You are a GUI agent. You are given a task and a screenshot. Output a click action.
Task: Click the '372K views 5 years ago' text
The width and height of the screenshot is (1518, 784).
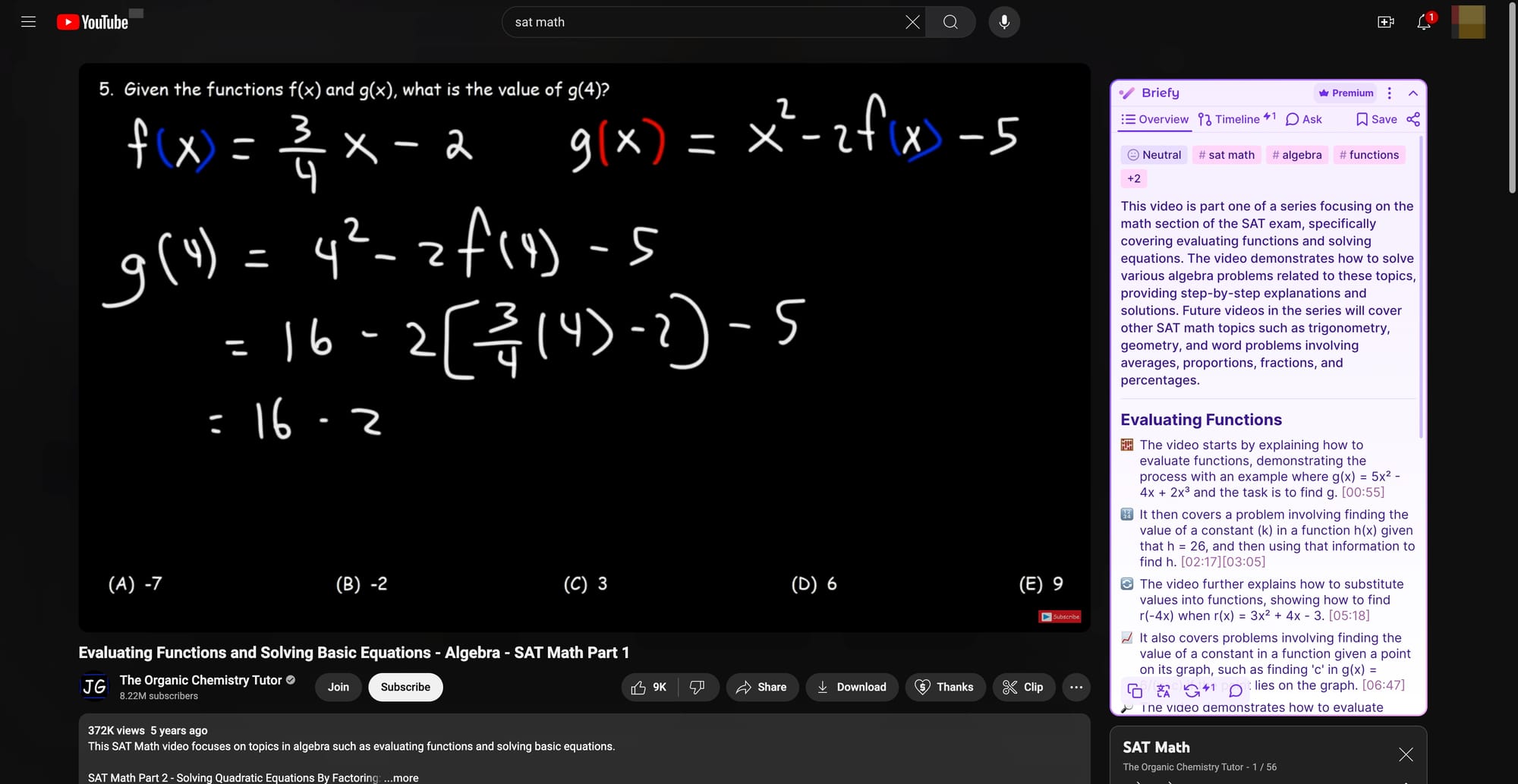[148, 730]
